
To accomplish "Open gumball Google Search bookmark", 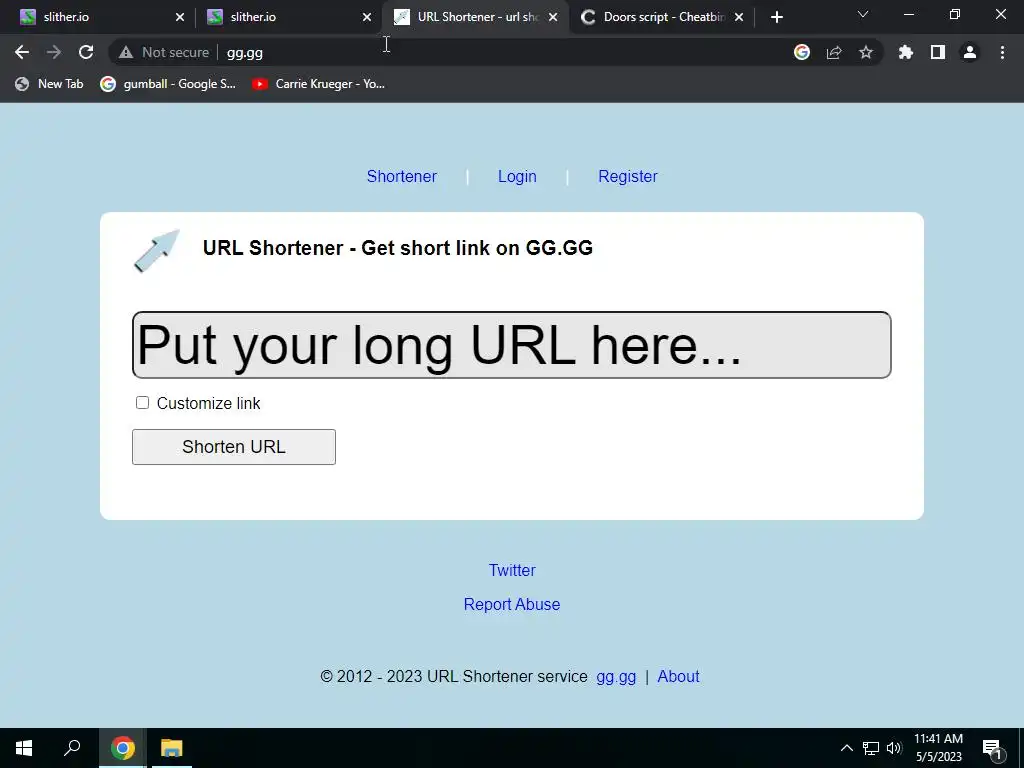I will click(x=168, y=84).
